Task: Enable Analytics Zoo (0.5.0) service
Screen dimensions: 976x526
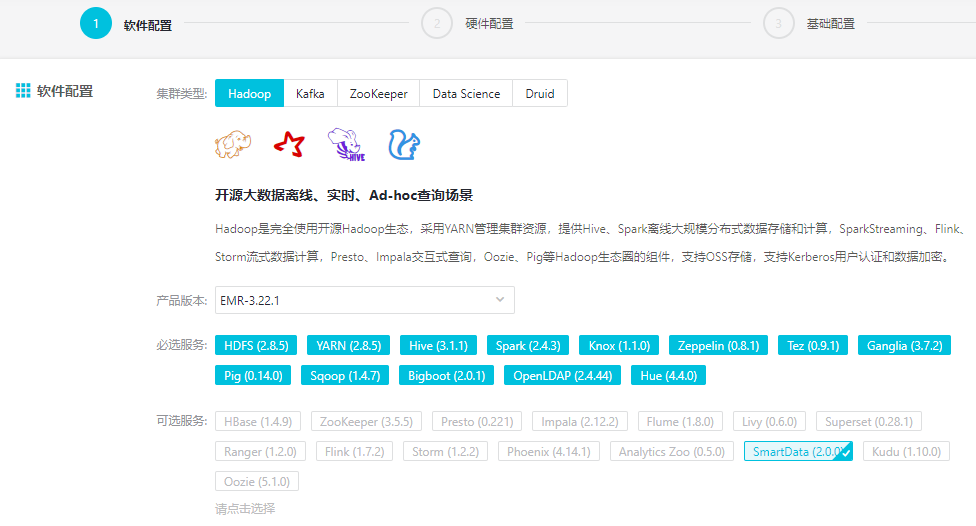Action: coord(672,451)
